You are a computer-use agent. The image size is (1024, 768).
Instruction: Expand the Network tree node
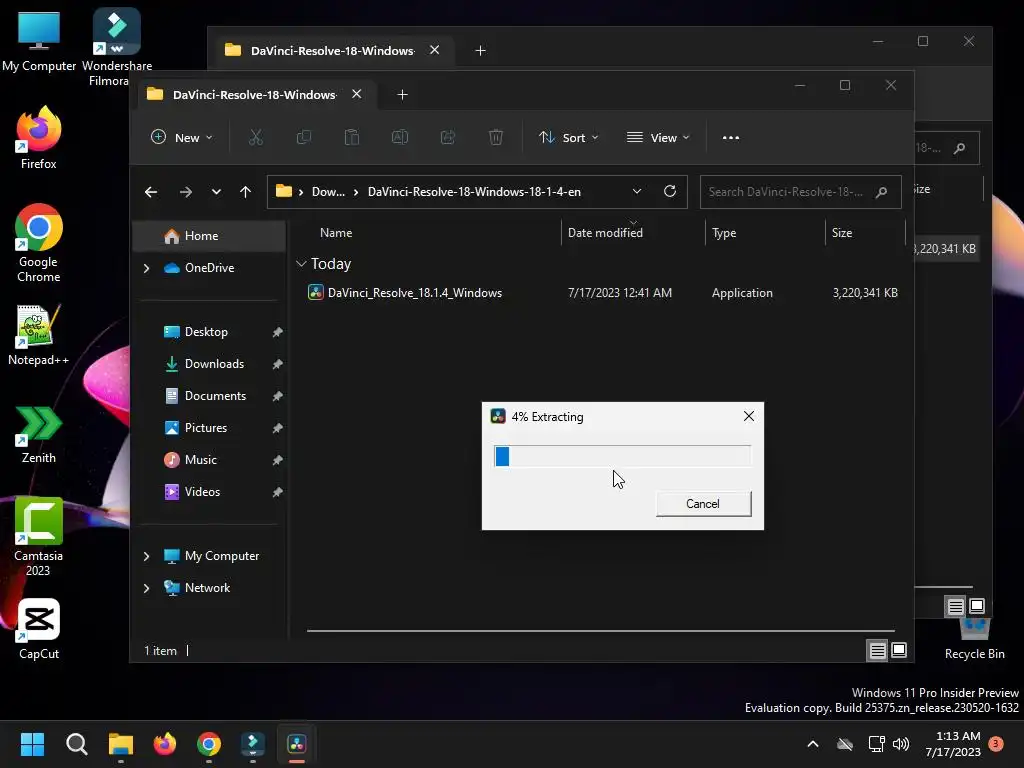tap(146, 588)
